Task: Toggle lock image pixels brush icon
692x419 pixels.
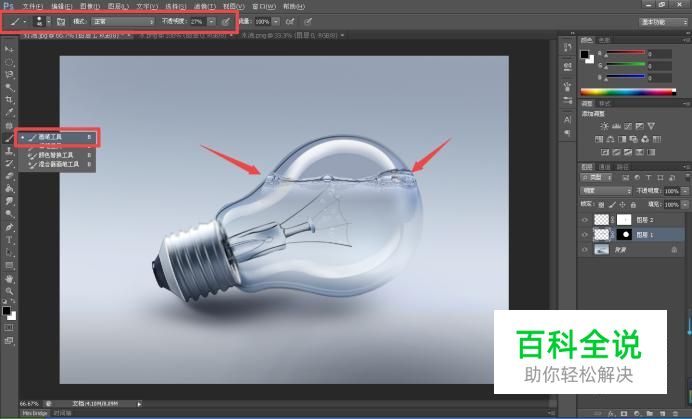Action: 612,205
